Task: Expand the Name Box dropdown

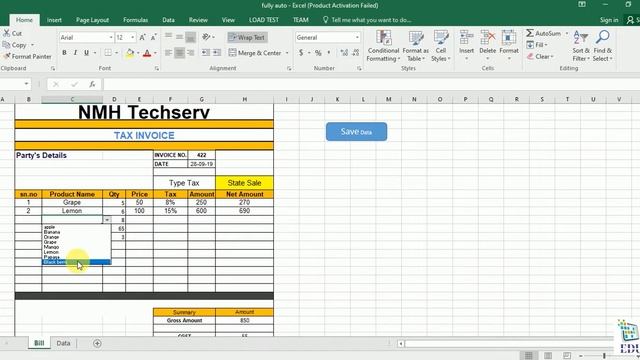Action: 26,84
